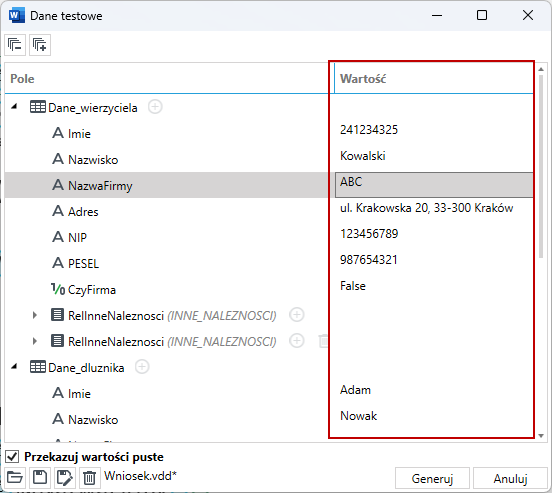Screen dimensions: 552x493
Task: Delete the test data file with bottom trash icon
Action: pos(89,478)
